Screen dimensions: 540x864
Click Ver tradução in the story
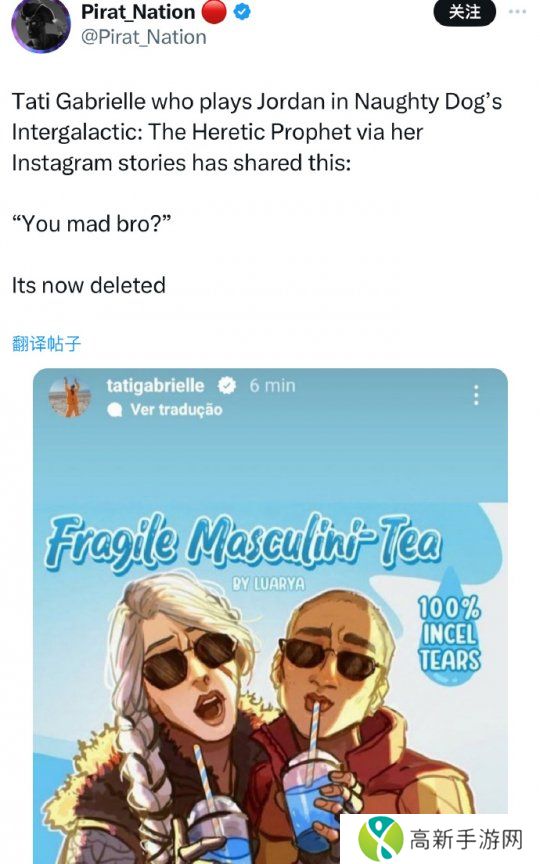pyautogui.click(x=176, y=409)
